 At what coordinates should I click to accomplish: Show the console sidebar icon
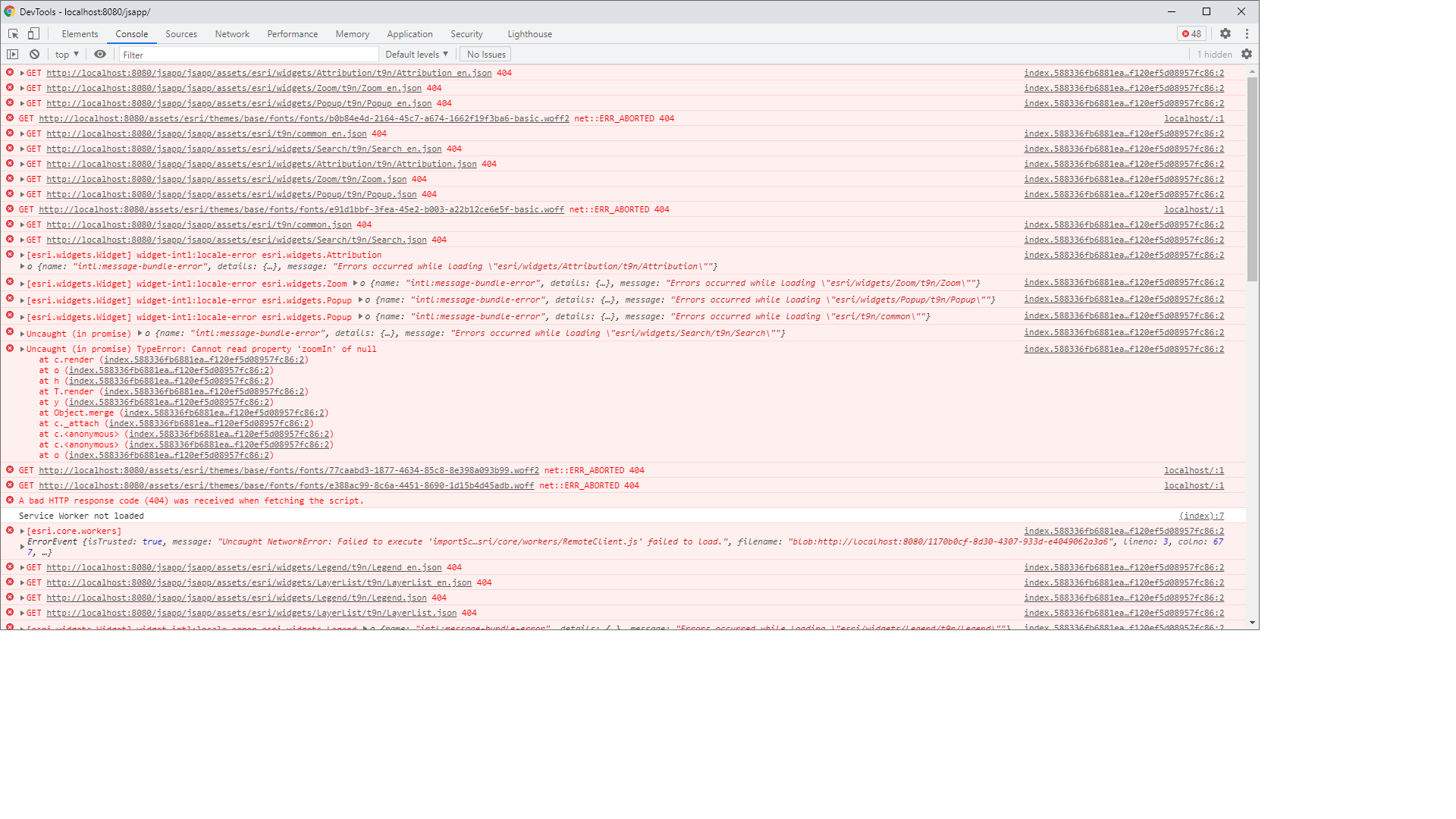13,54
